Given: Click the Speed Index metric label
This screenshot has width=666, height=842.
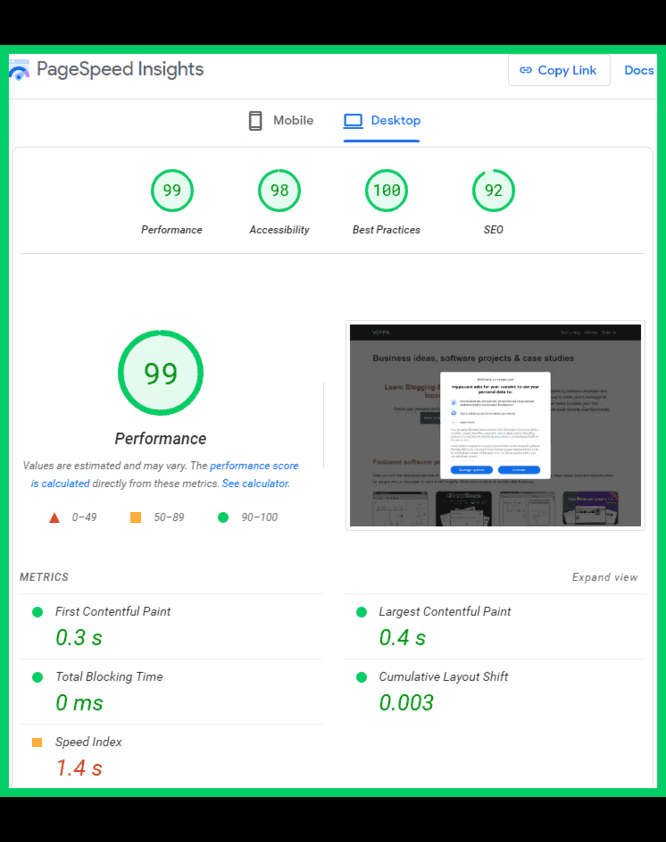Looking at the screenshot, I should [89, 742].
